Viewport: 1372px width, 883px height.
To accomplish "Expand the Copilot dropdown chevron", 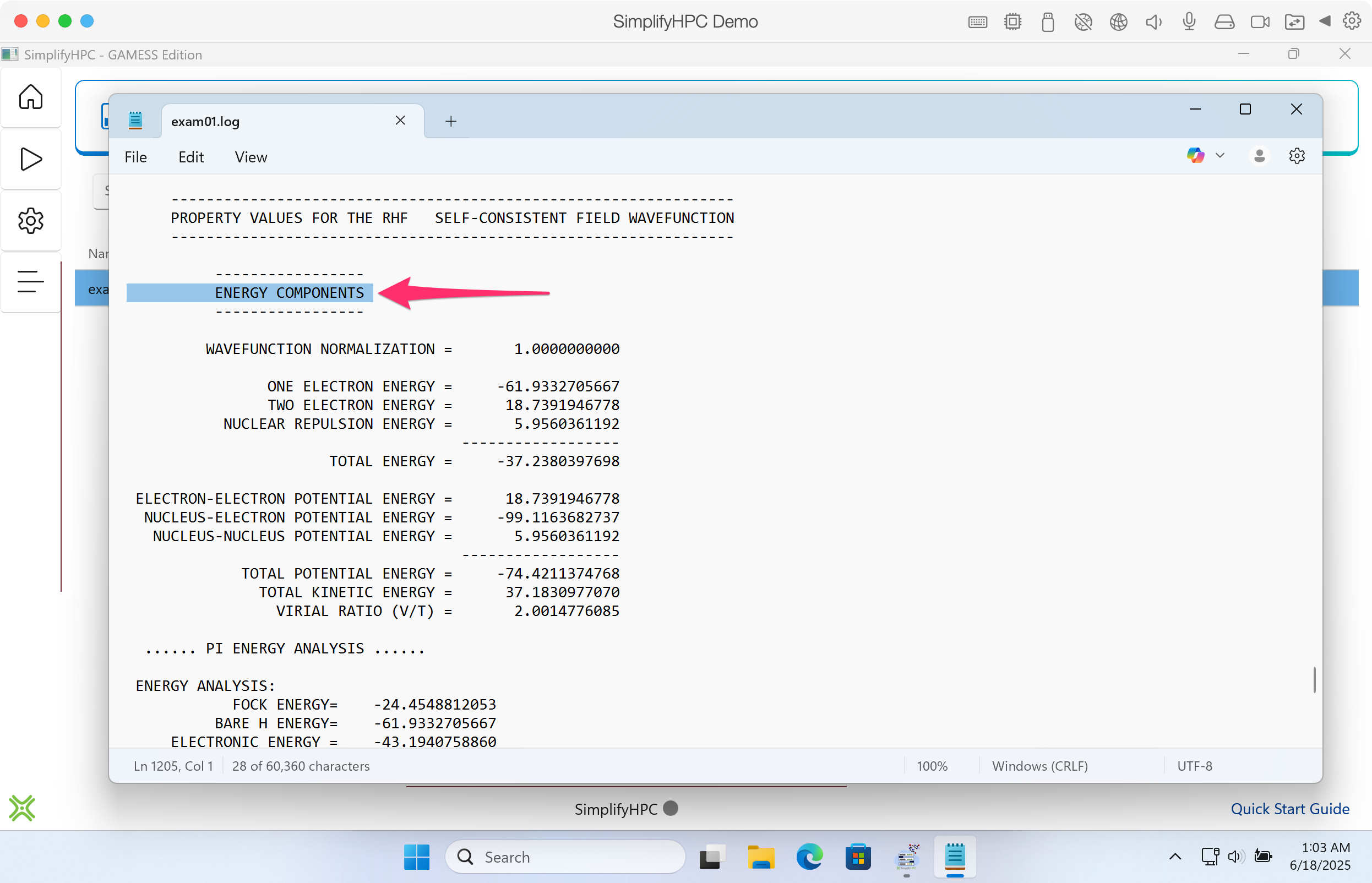I will coord(1220,155).
